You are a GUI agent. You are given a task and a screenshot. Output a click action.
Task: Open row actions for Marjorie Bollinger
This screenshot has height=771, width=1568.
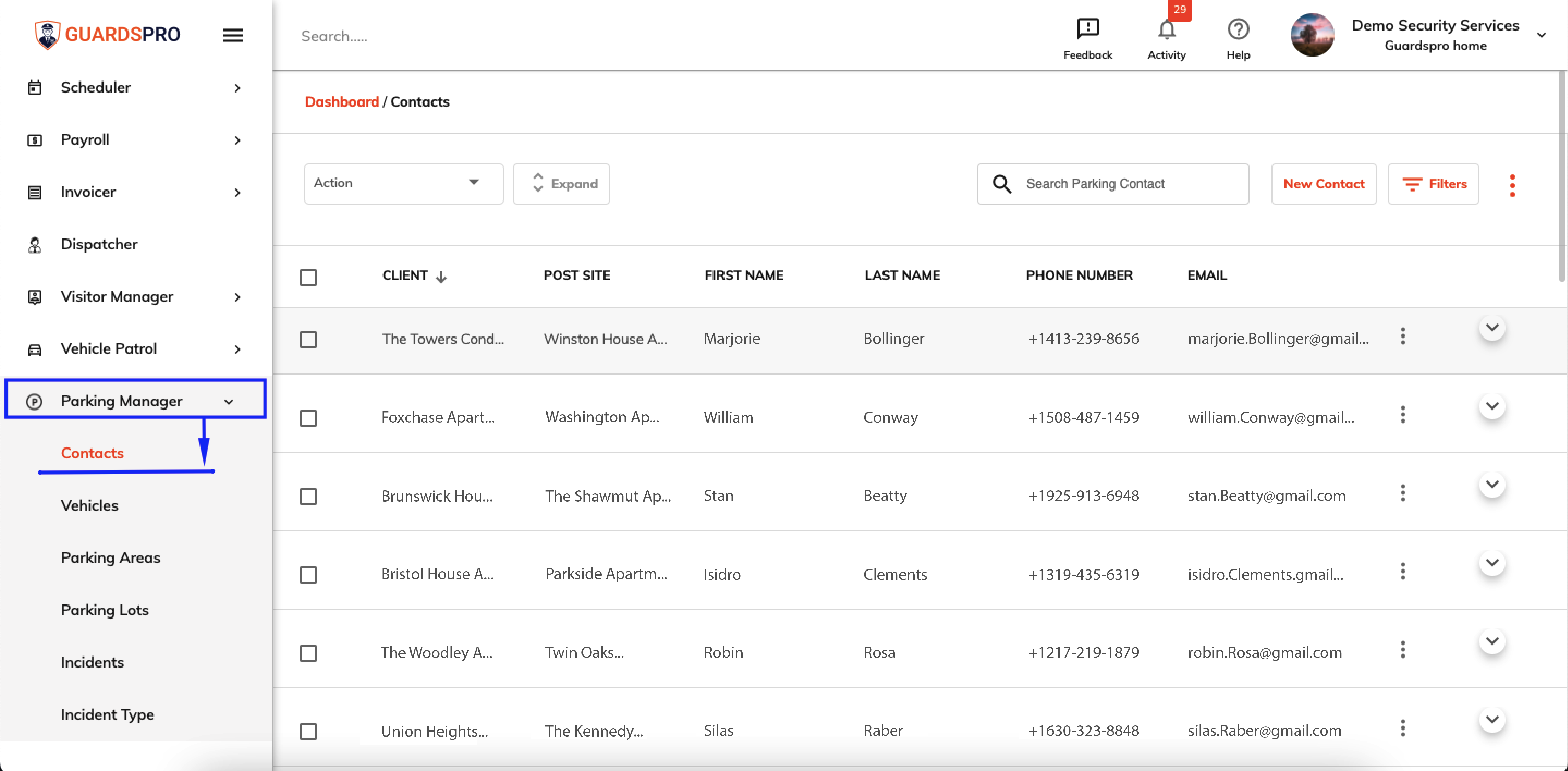click(1402, 337)
